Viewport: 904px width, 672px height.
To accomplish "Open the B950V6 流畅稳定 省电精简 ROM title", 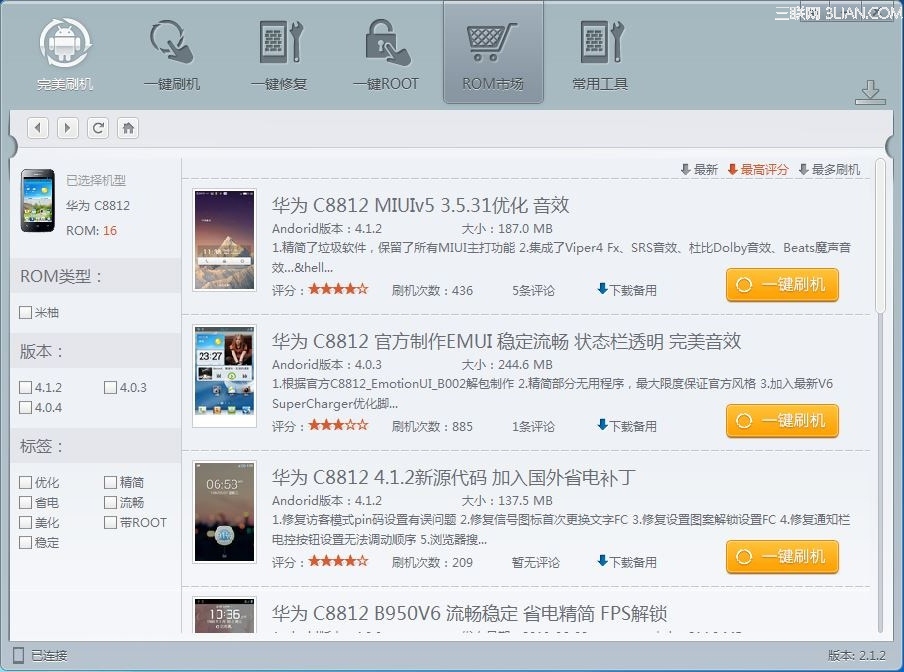I will pyautogui.click(x=469, y=613).
